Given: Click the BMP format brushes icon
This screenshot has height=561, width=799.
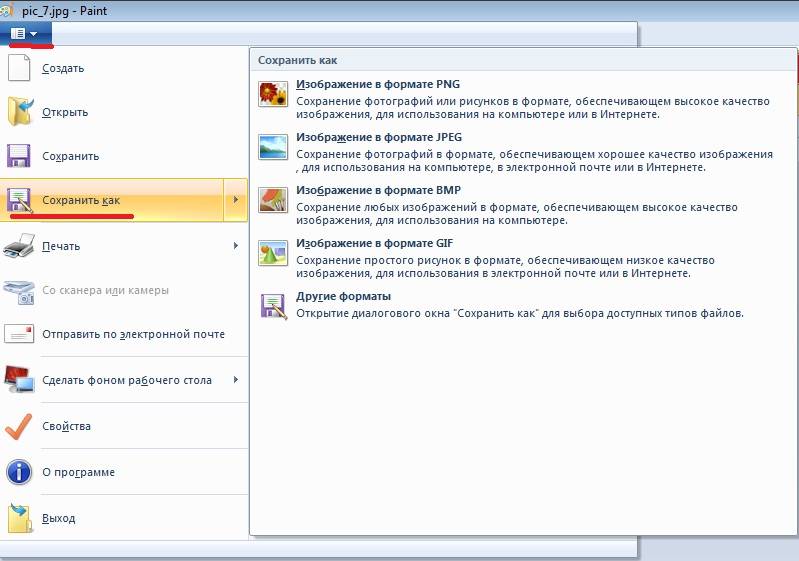Looking at the screenshot, I should click(273, 200).
